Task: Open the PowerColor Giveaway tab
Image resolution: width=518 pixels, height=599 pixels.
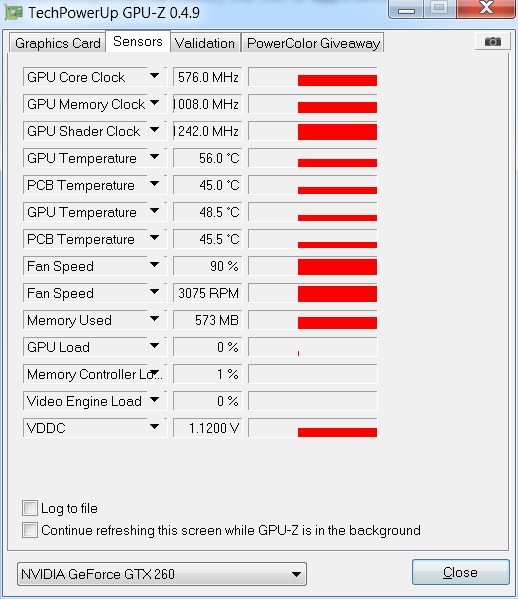Action: (x=313, y=43)
